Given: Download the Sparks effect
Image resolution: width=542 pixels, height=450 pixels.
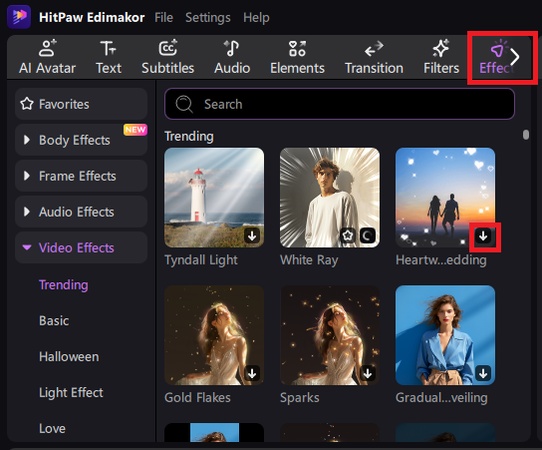Looking at the screenshot, I should click(x=367, y=373).
